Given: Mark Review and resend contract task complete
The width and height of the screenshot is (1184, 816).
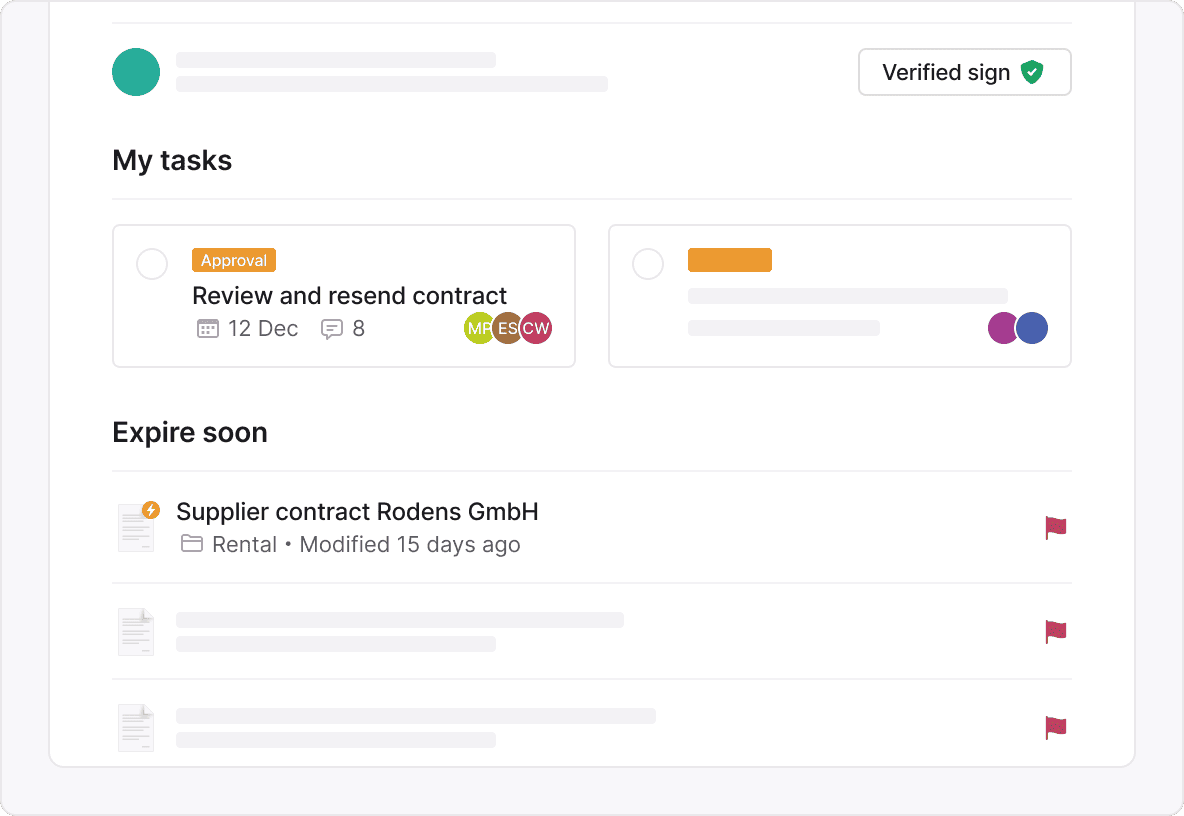Looking at the screenshot, I should click(x=152, y=264).
